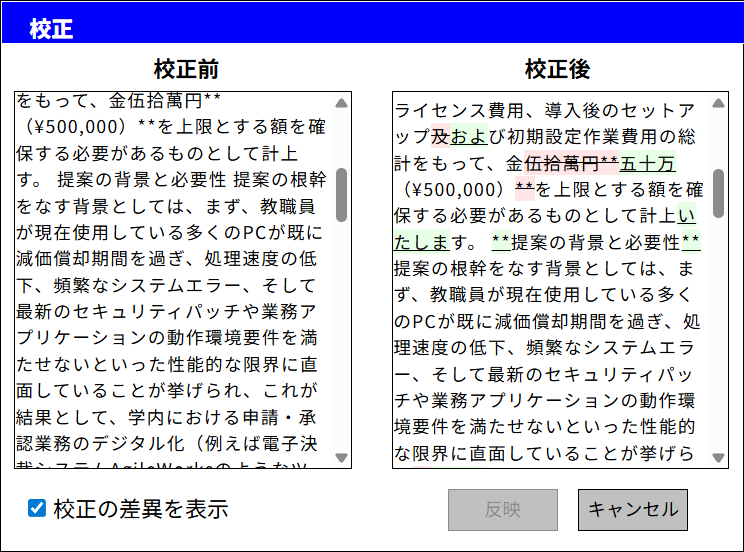Click the 校正前 column heading
Image resolution: width=744 pixels, height=552 pixels.
point(186,69)
